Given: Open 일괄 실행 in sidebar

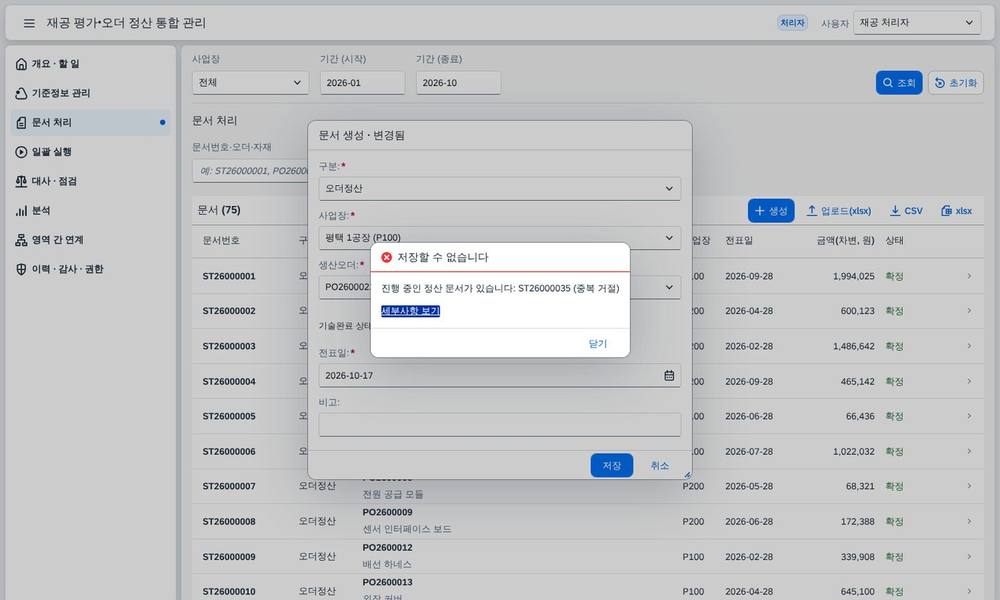Looking at the screenshot, I should click(91, 152).
